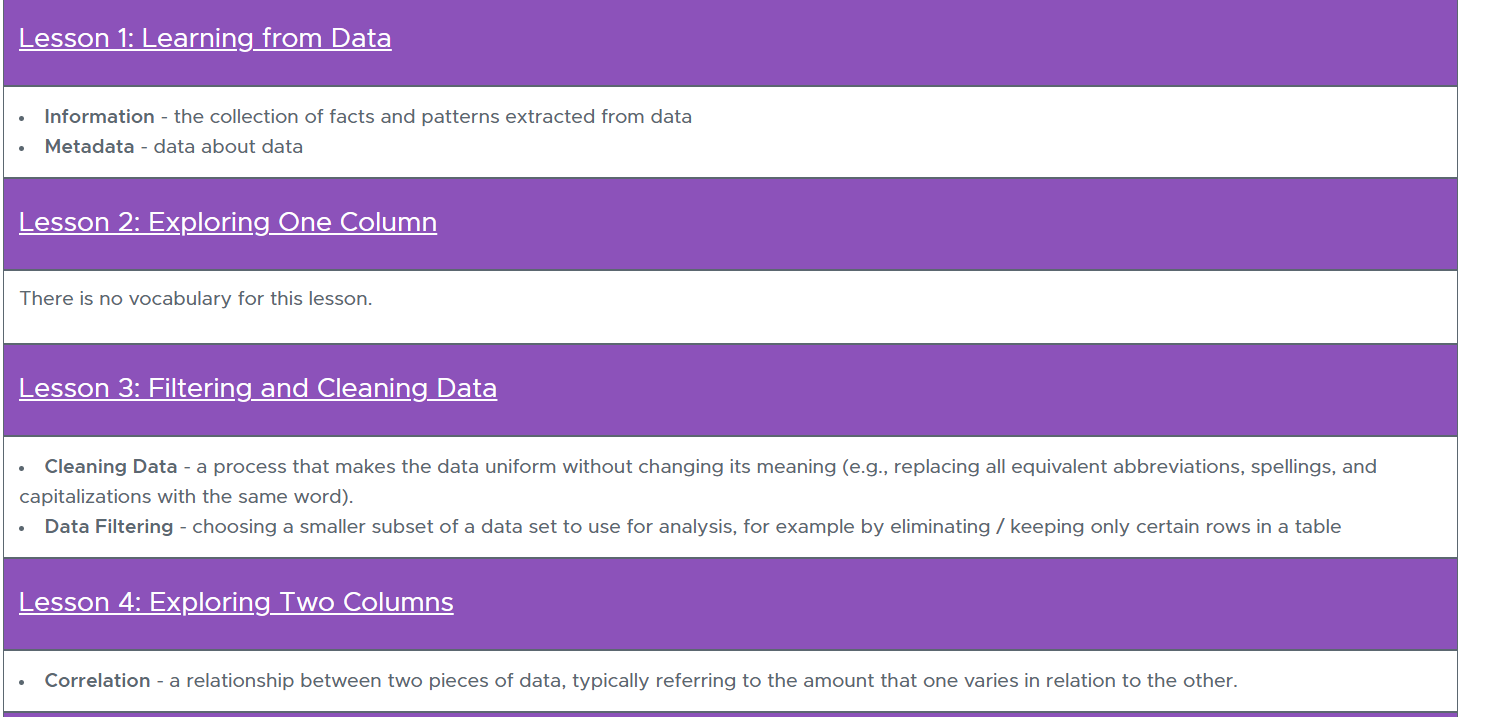This screenshot has width=1491, height=717.
Task: Click the bullet point beside Data Filtering
Action: (x=23, y=528)
